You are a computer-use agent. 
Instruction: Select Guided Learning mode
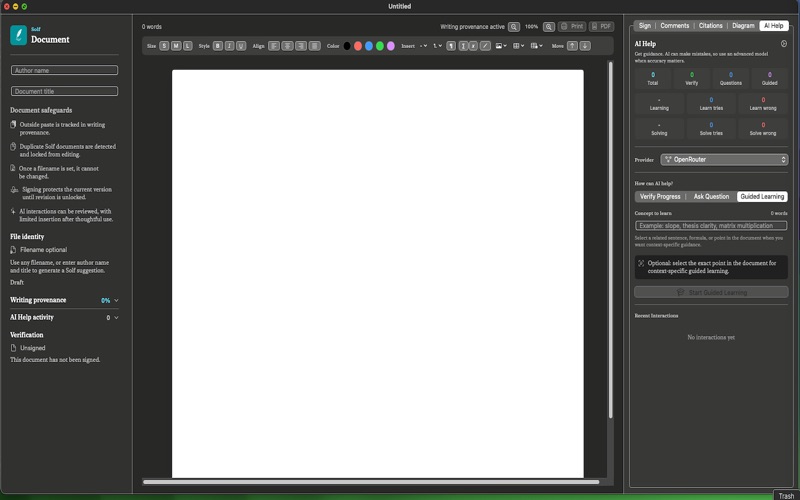point(762,196)
